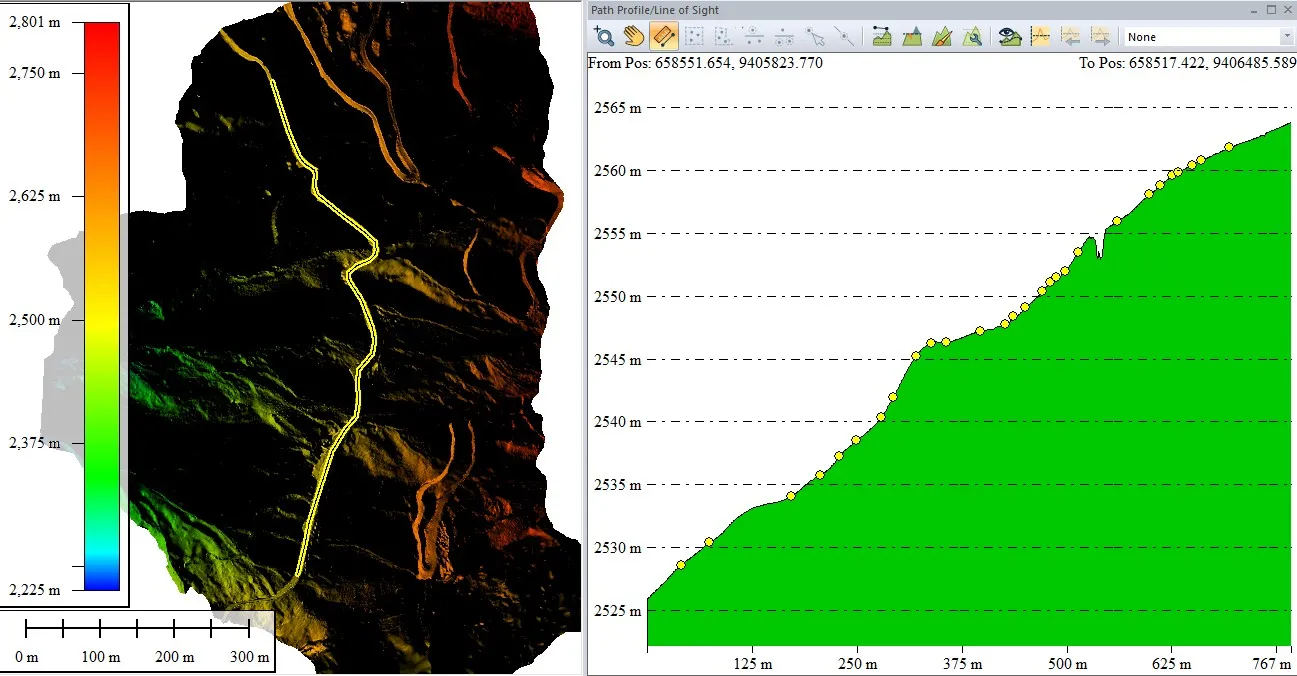
Task: Click the terrain icon with red peak marker
Action: tap(911, 37)
